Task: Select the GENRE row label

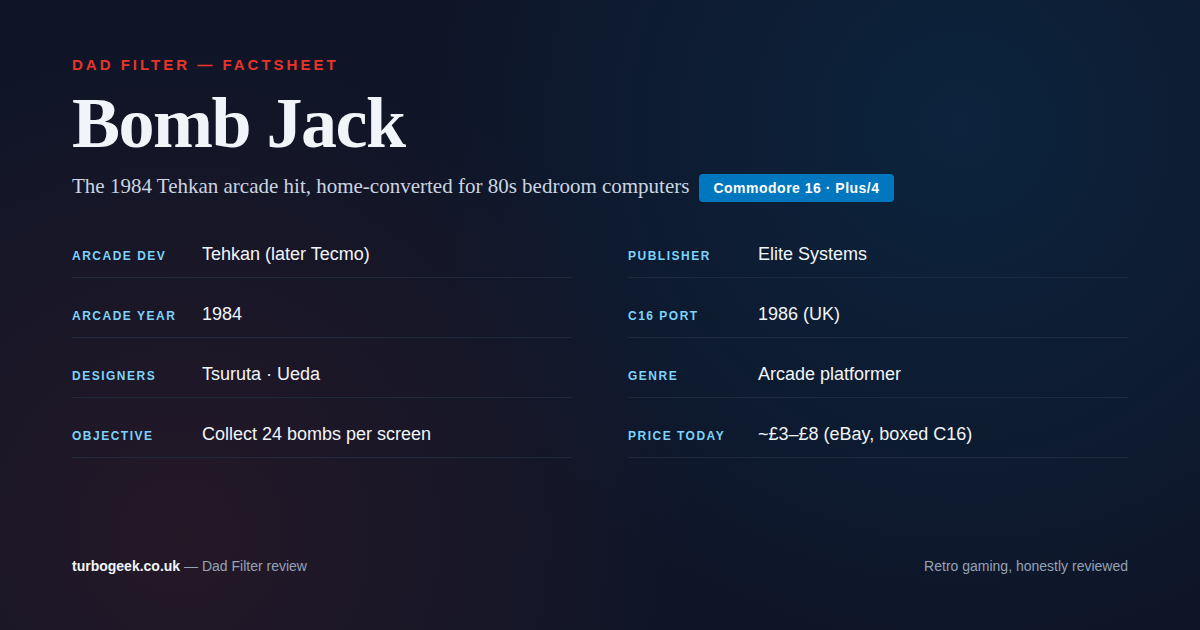Action: [653, 375]
